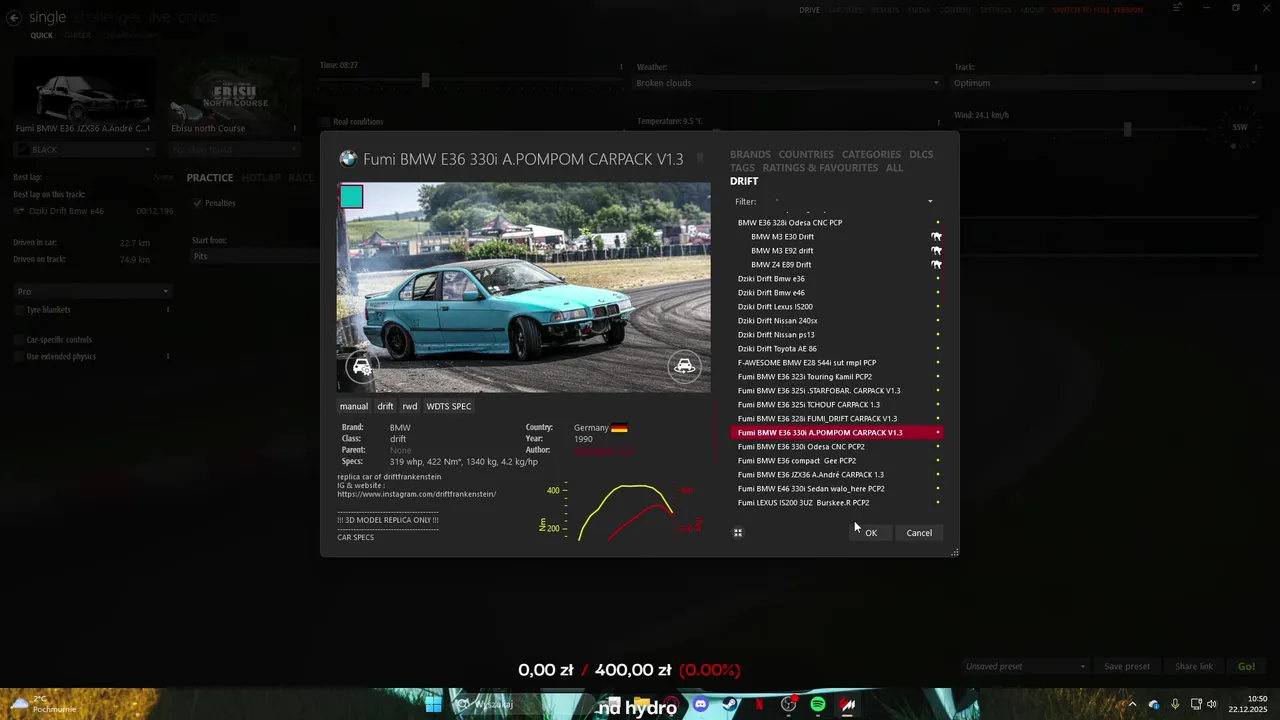Click the horse icon on BMW M3 E92 drift row
Image resolution: width=1280 pixels, height=720 pixels.
[936, 251]
